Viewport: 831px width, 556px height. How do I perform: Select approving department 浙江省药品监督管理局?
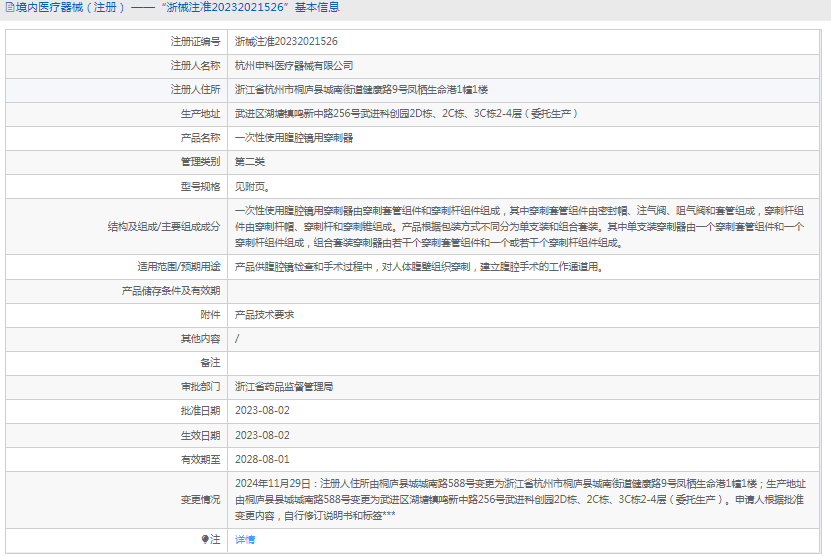(284, 386)
